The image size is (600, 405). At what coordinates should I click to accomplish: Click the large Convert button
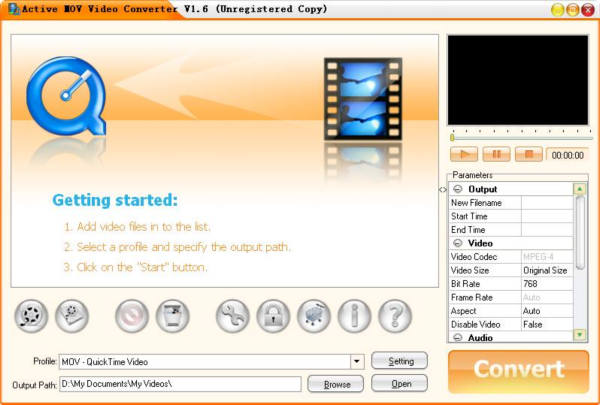pyautogui.click(x=518, y=370)
